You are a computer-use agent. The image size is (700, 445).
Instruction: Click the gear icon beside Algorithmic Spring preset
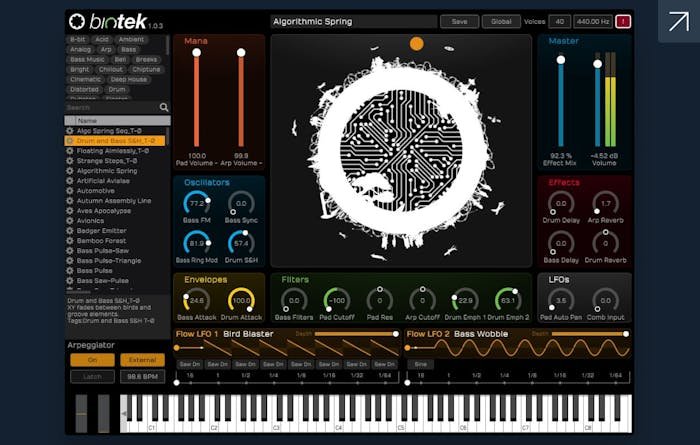click(70, 171)
